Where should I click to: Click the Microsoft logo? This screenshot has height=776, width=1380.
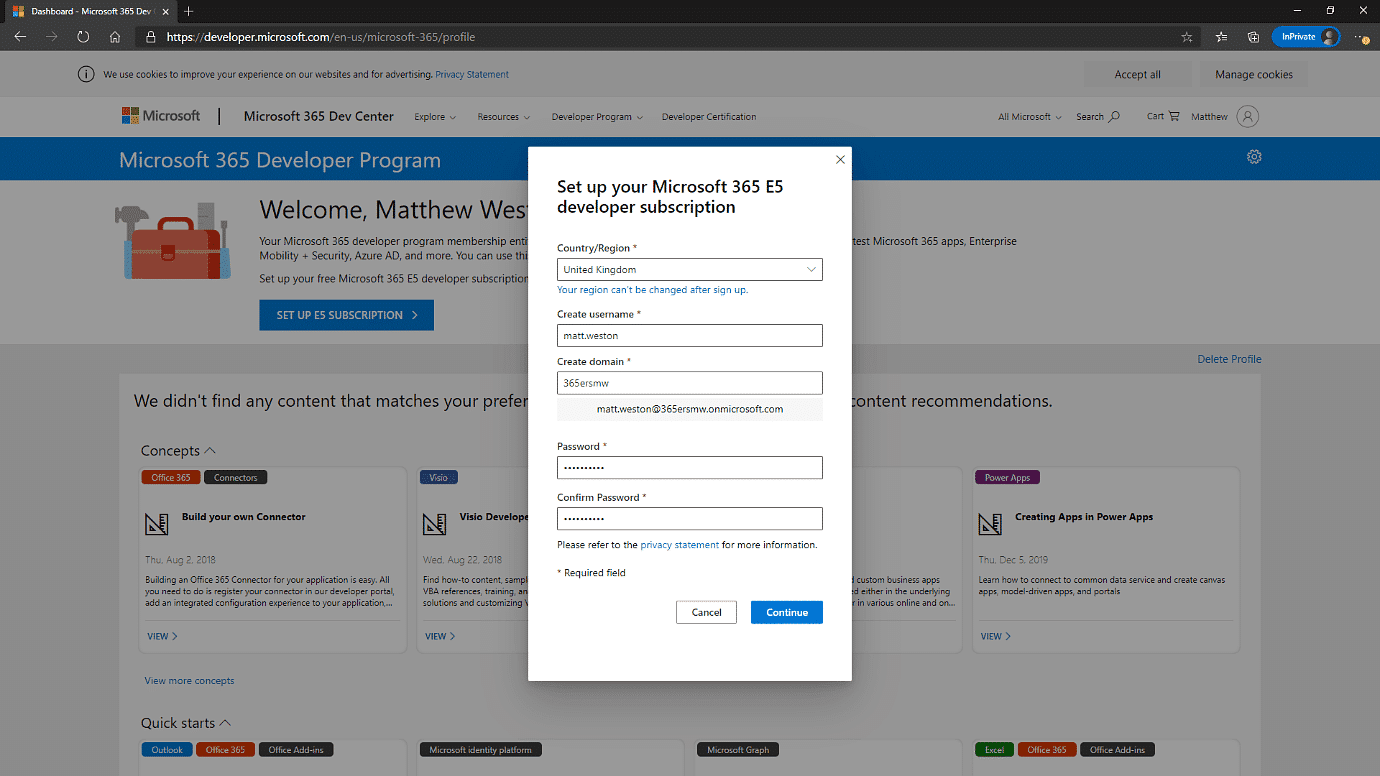pos(161,116)
